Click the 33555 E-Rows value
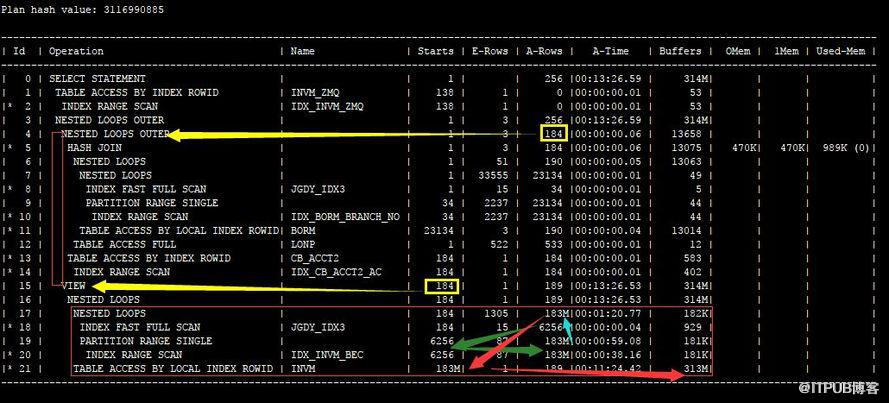Screen dimensions: 889x403 point(493,176)
